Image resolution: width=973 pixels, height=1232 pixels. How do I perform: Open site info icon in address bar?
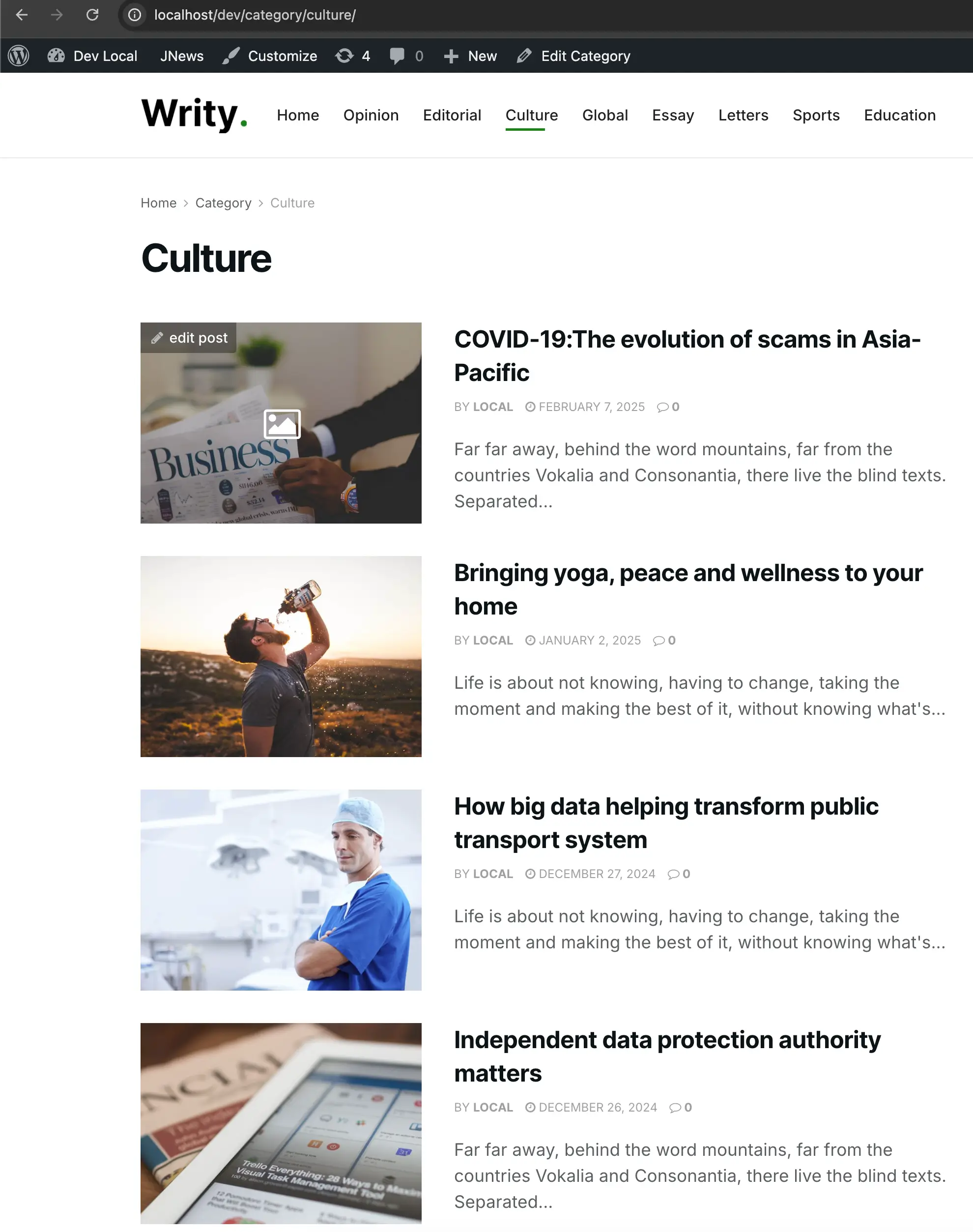pos(135,15)
